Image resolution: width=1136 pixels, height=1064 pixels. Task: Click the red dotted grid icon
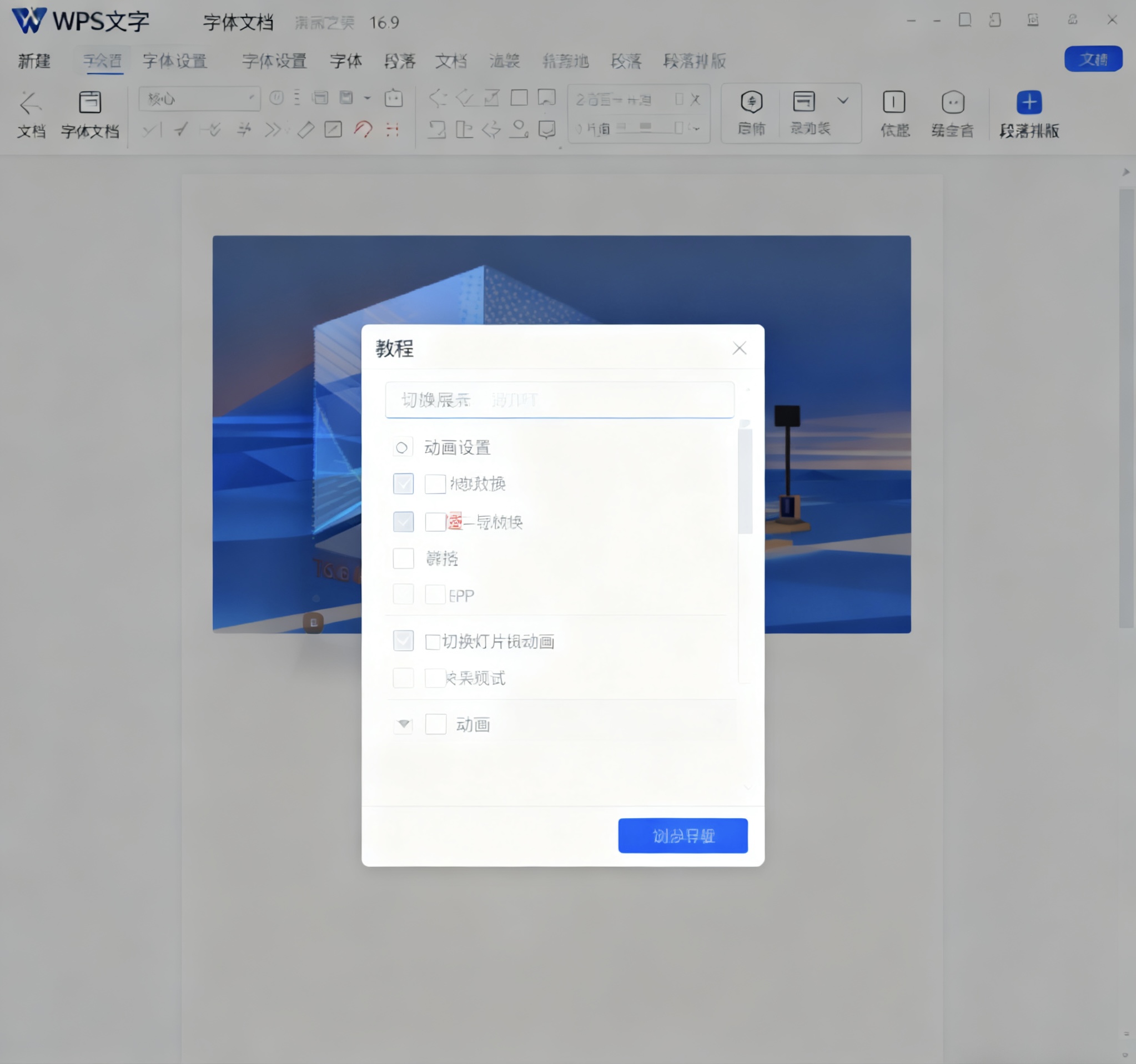[392, 130]
